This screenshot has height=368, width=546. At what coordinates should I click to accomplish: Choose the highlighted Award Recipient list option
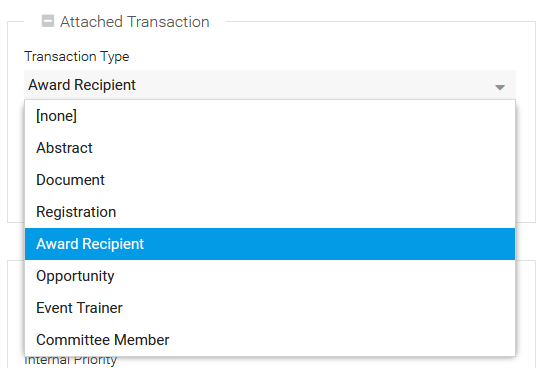pyautogui.click(x=270, y=244)
